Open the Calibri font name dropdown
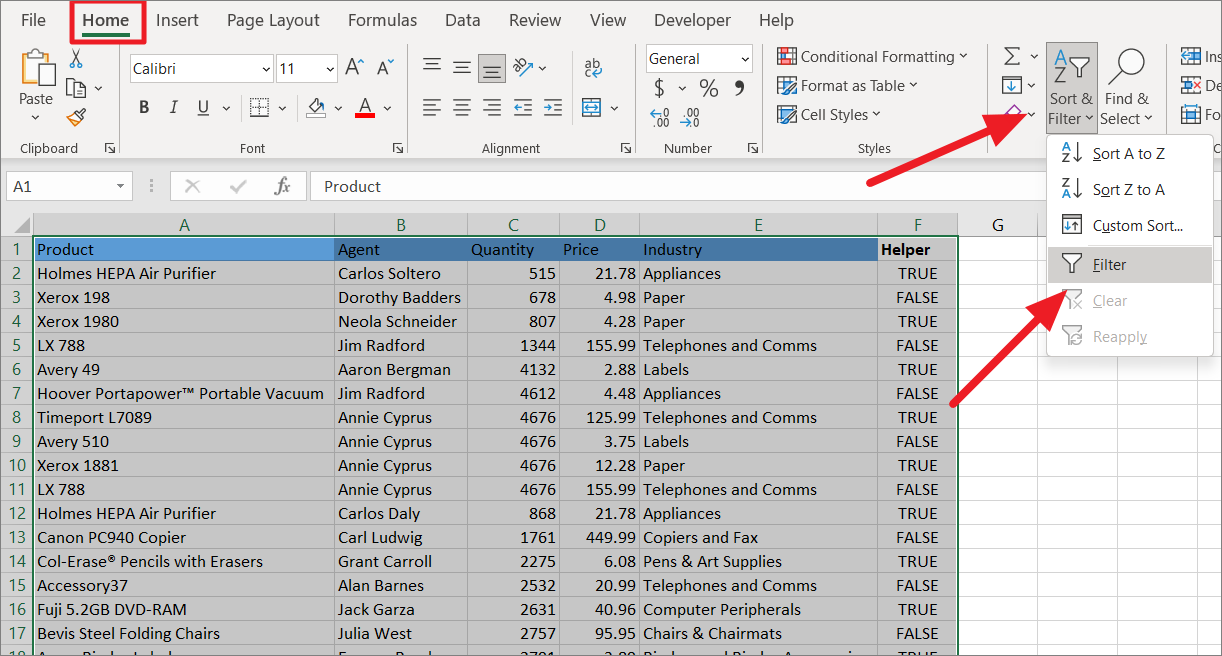Screen dimensions: 1222x656 coord(266,69)
